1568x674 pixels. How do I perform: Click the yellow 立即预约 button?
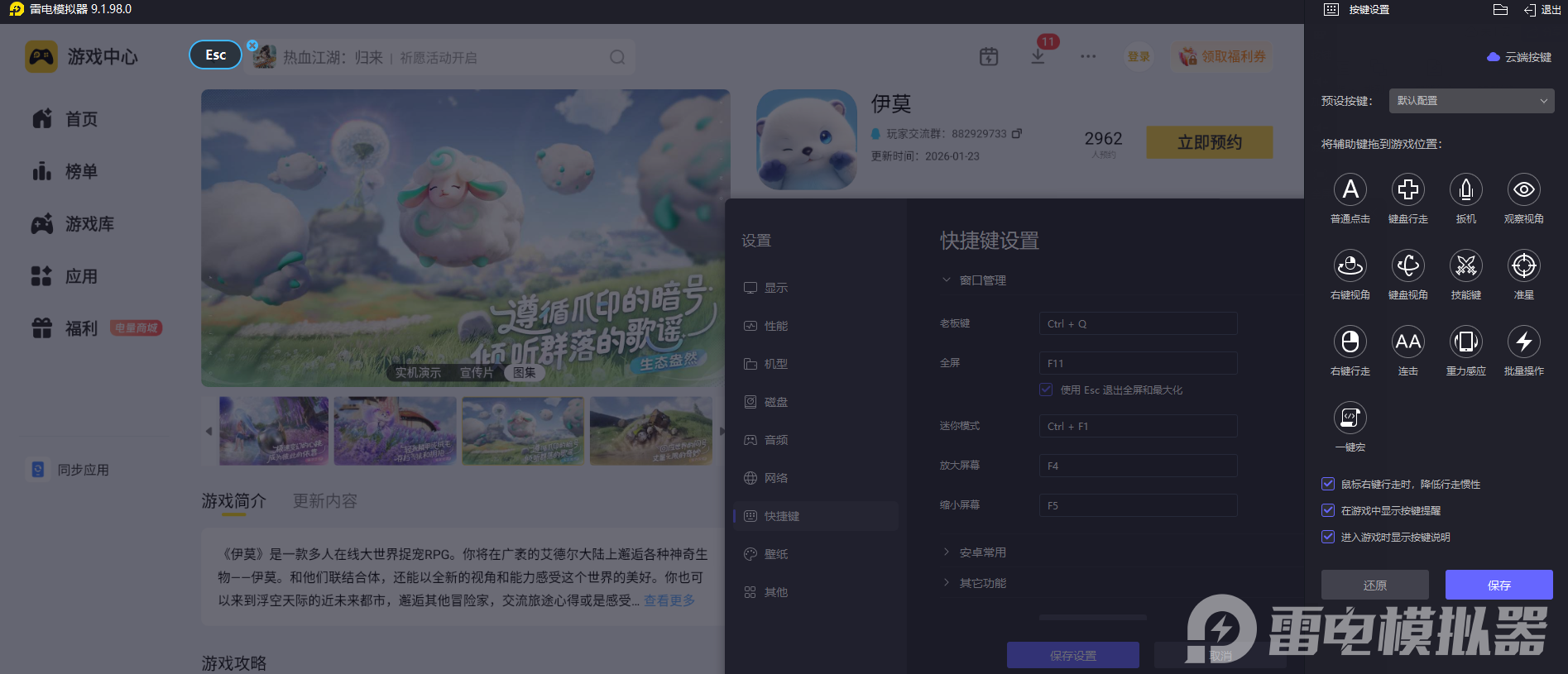[1210, 142]
